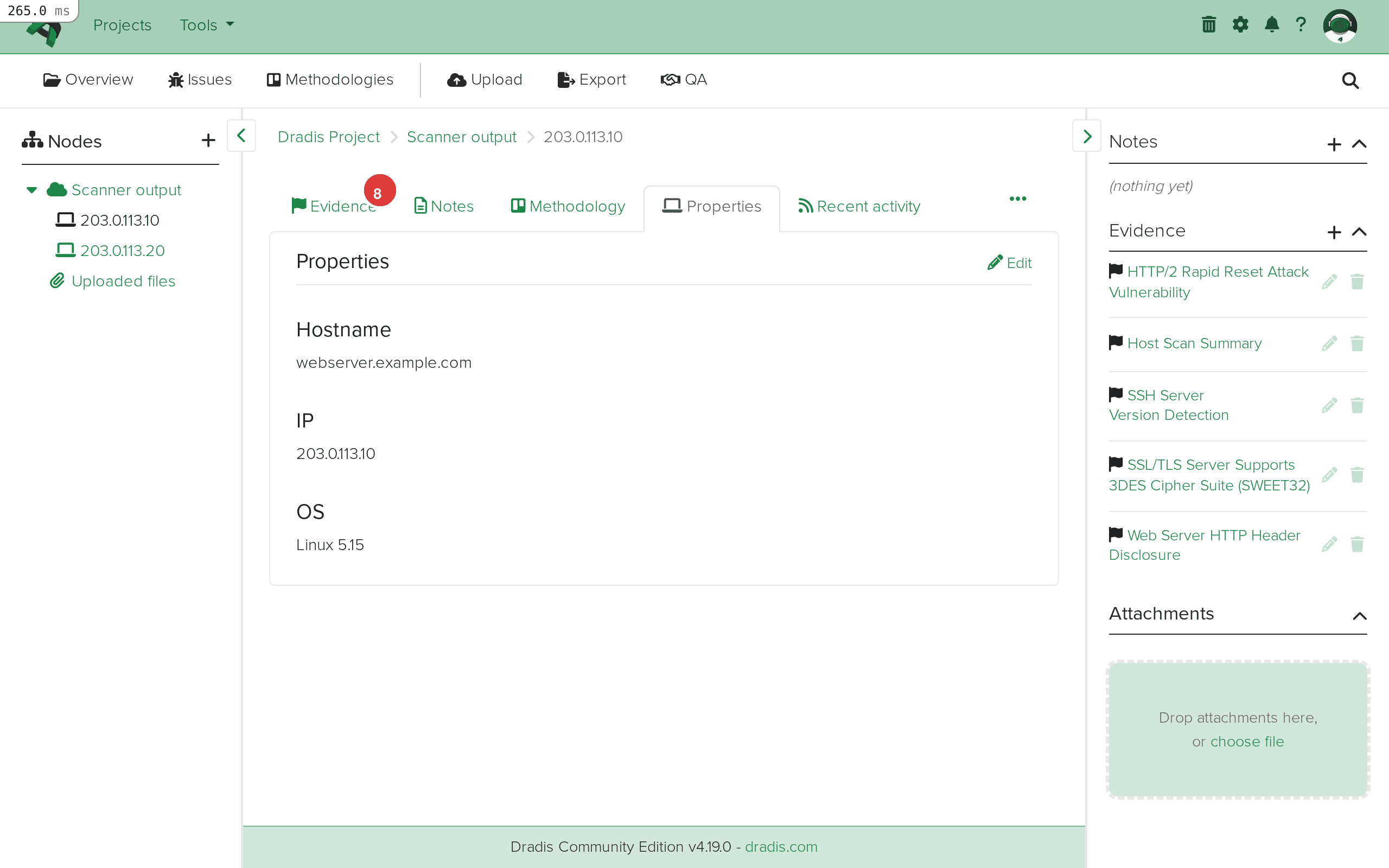Click the choose file link
Image resolution: width=1389 pixels, height=868 pixels.
point(1247,741)
